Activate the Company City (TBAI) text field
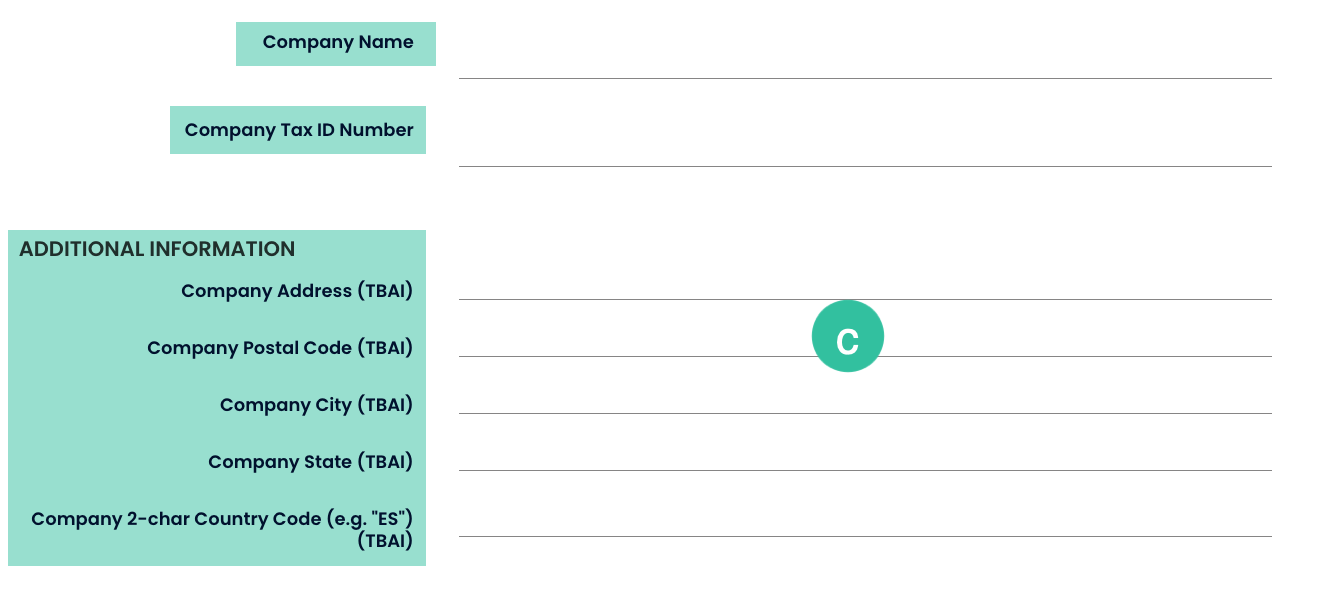Screen dimensions: 1334x592 pyautogui.click(x=865, y=397)
